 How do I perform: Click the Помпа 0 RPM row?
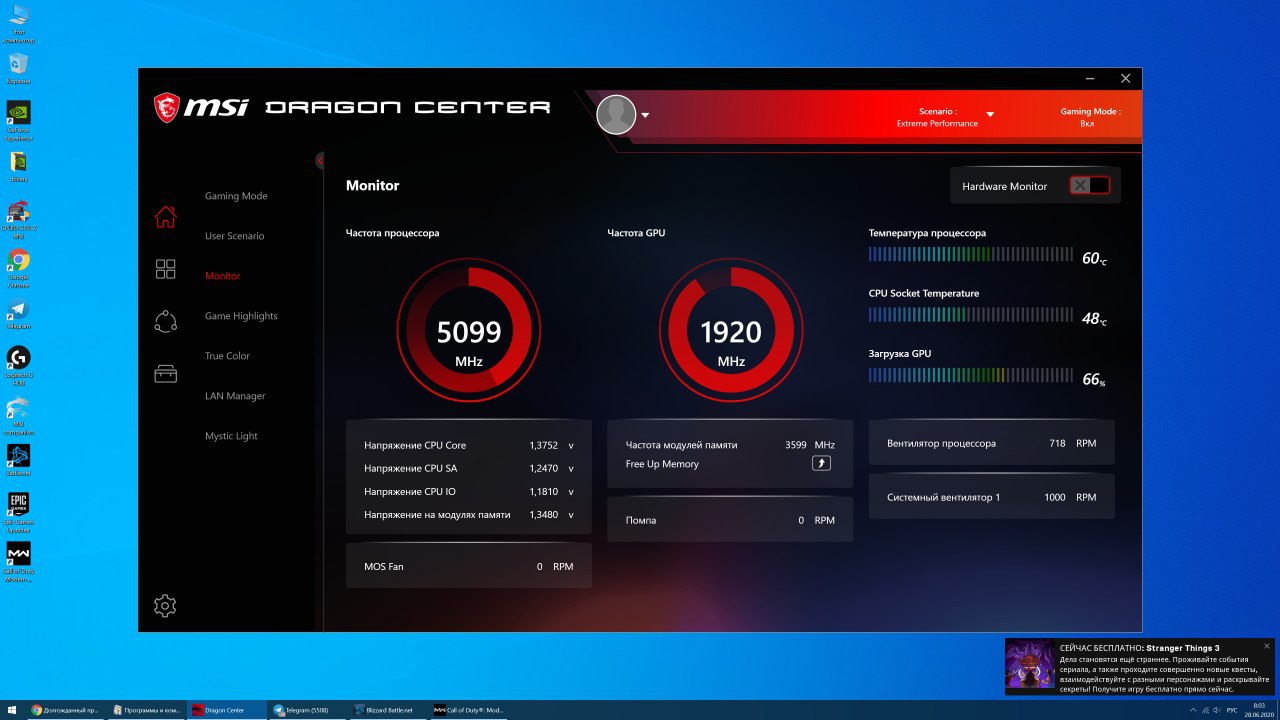click(731, 520)
